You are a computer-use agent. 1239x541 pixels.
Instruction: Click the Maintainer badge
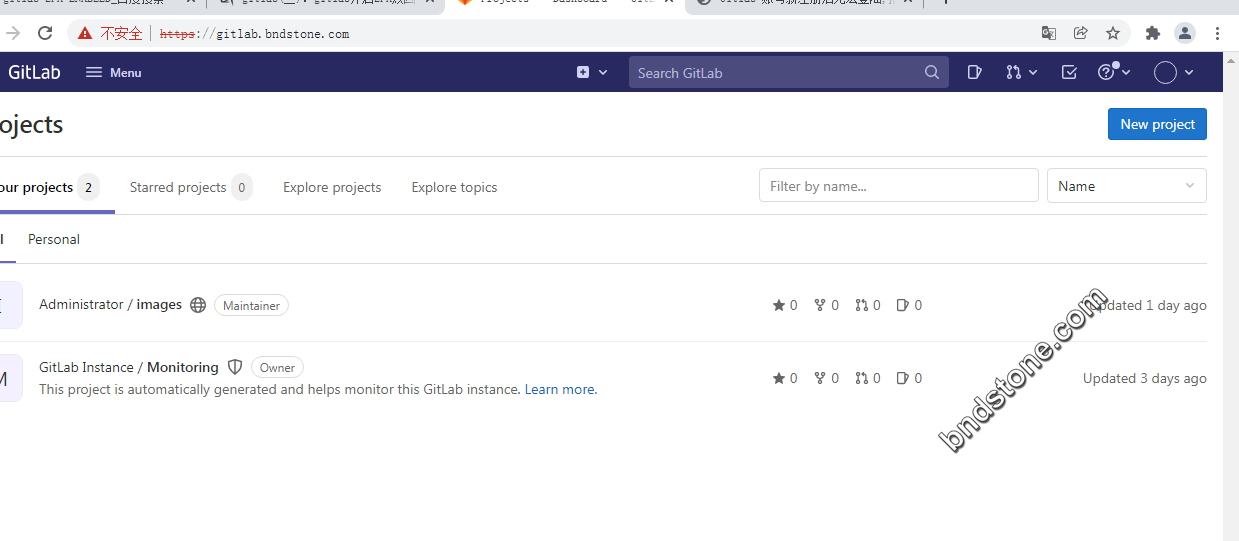tap(251, 305)
